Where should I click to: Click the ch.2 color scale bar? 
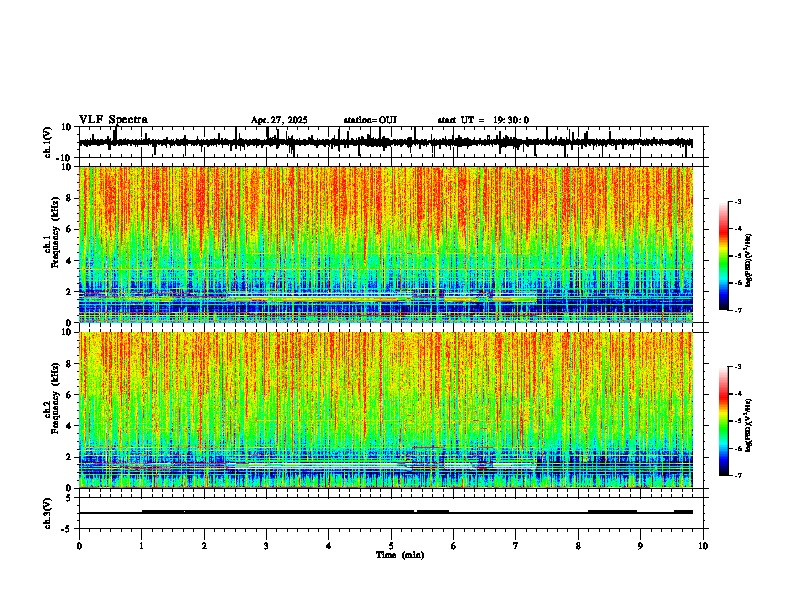724,421
